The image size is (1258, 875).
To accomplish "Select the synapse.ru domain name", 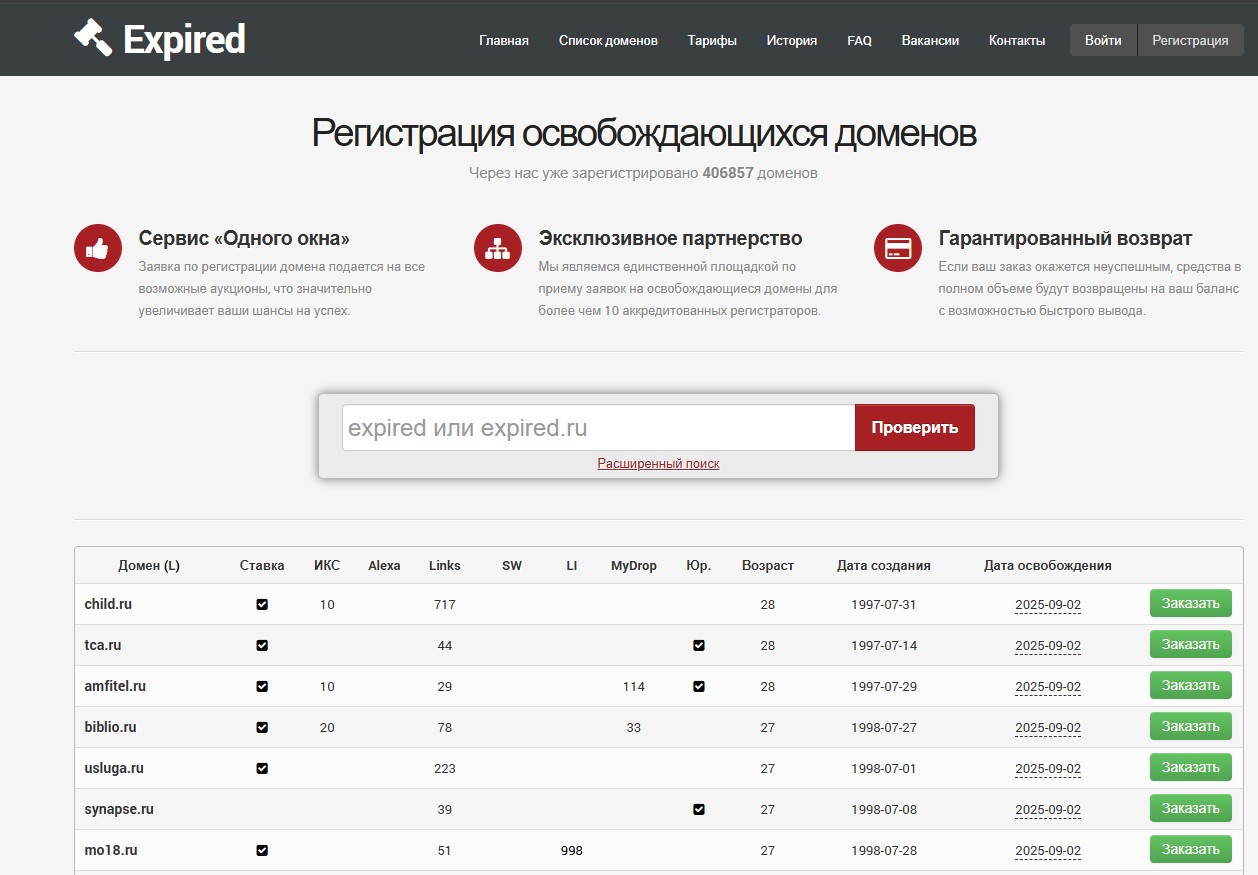I will (119, 810).
